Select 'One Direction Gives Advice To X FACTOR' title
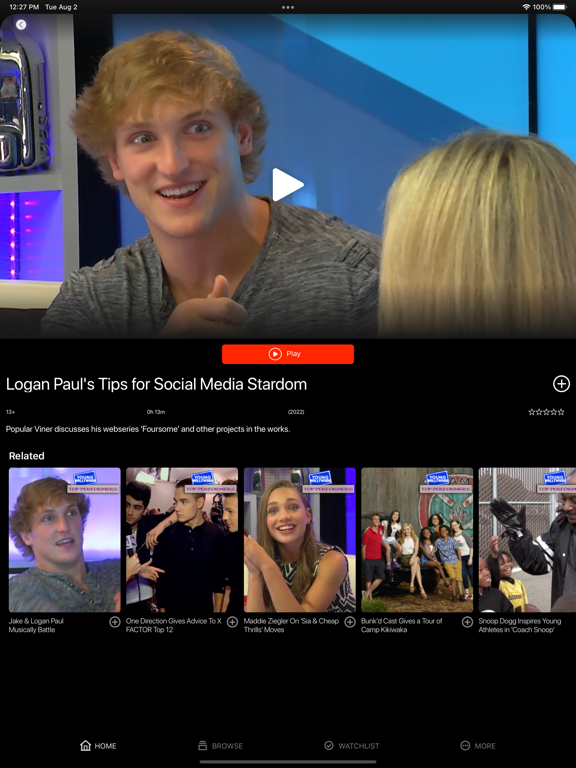Image resolution: width=576 pixels, height=768 pixels. point(174,625)
